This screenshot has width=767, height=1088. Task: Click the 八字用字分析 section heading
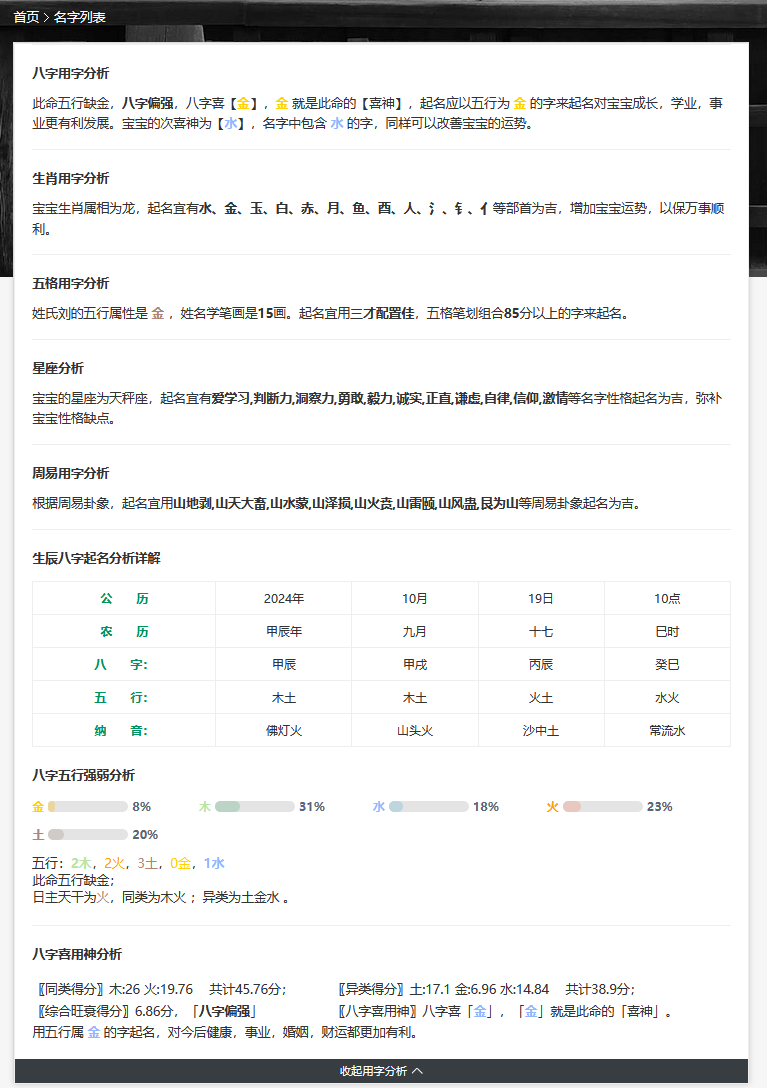[x=71, y=74]
